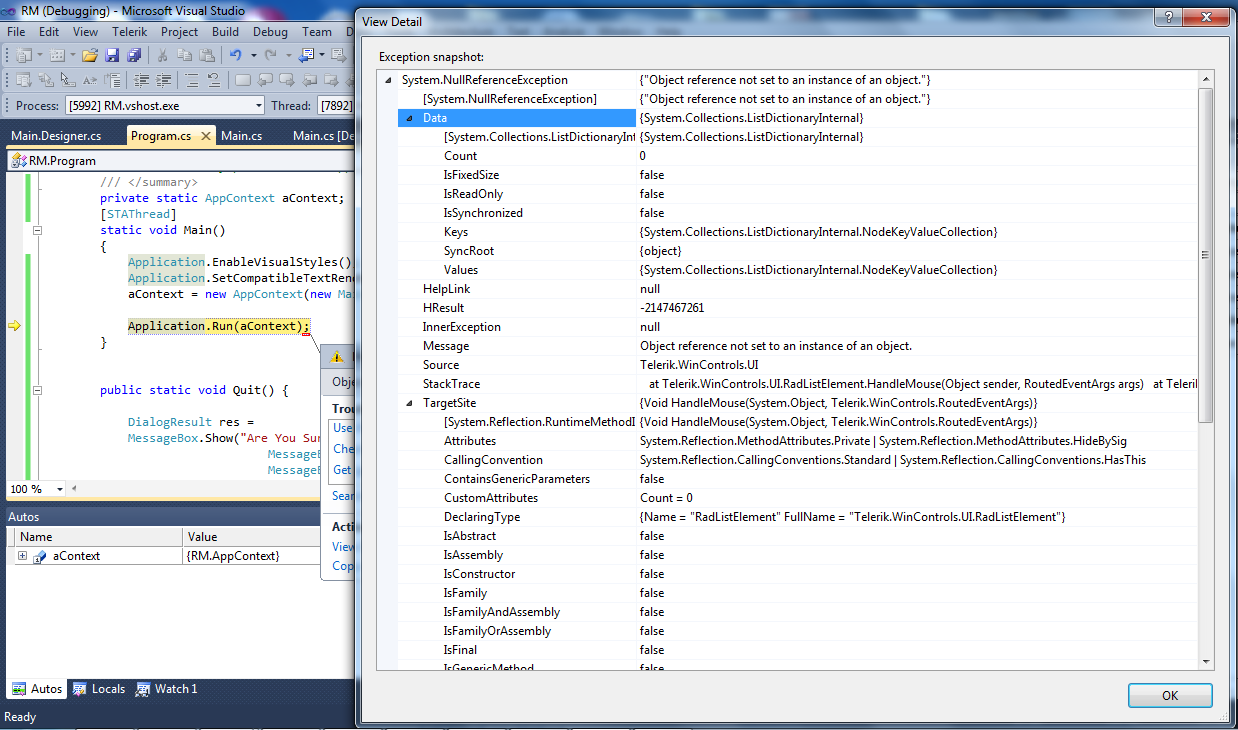Select the StackTrace row in exception snapshot
The width and height of the screenshot is (1238, 730).
click(x=451, y=384)
